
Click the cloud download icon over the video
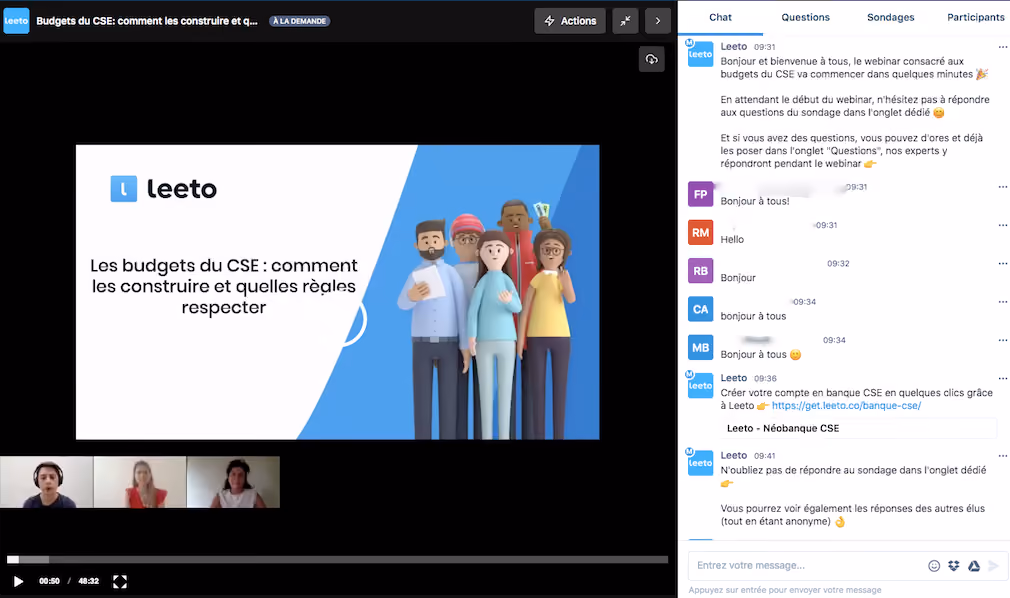click(652, 59)
